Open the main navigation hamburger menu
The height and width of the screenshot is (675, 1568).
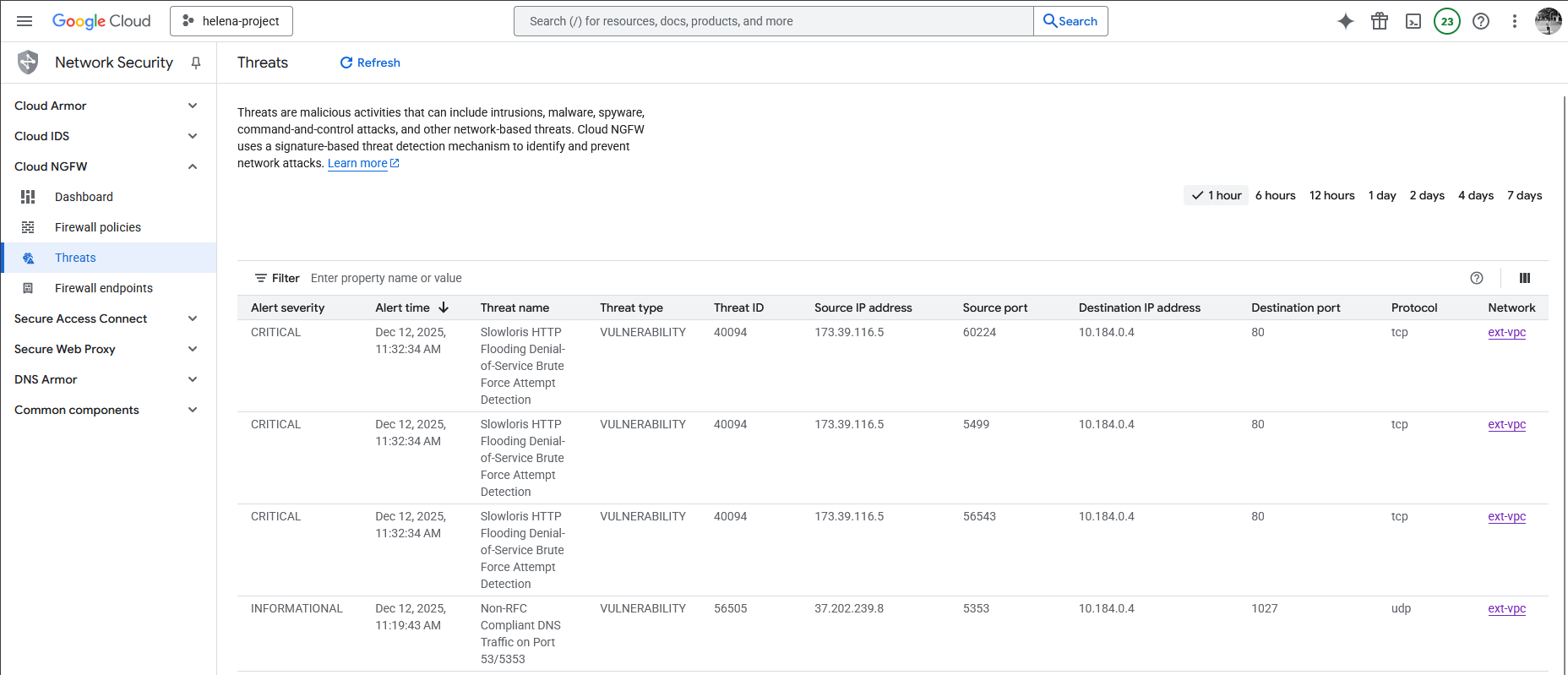click(x=24, y=21)
